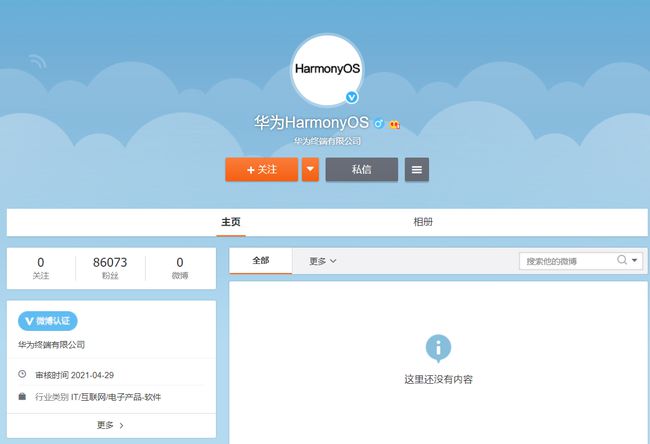
Task: Click the blue V verification badge on avatar
Action: pyautogui.click(x=352, y=97)
